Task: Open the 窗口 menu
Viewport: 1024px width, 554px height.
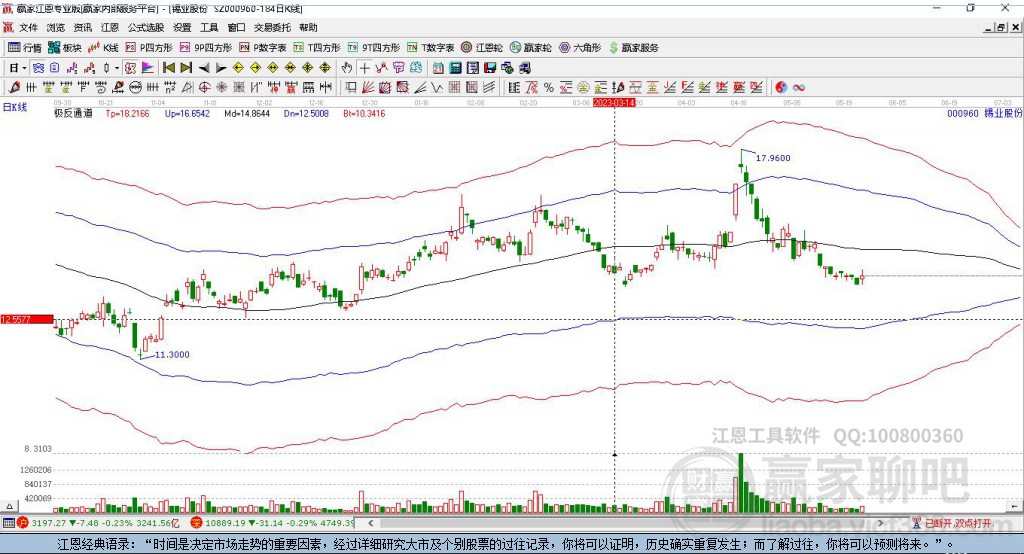Action: coord(236,27)
